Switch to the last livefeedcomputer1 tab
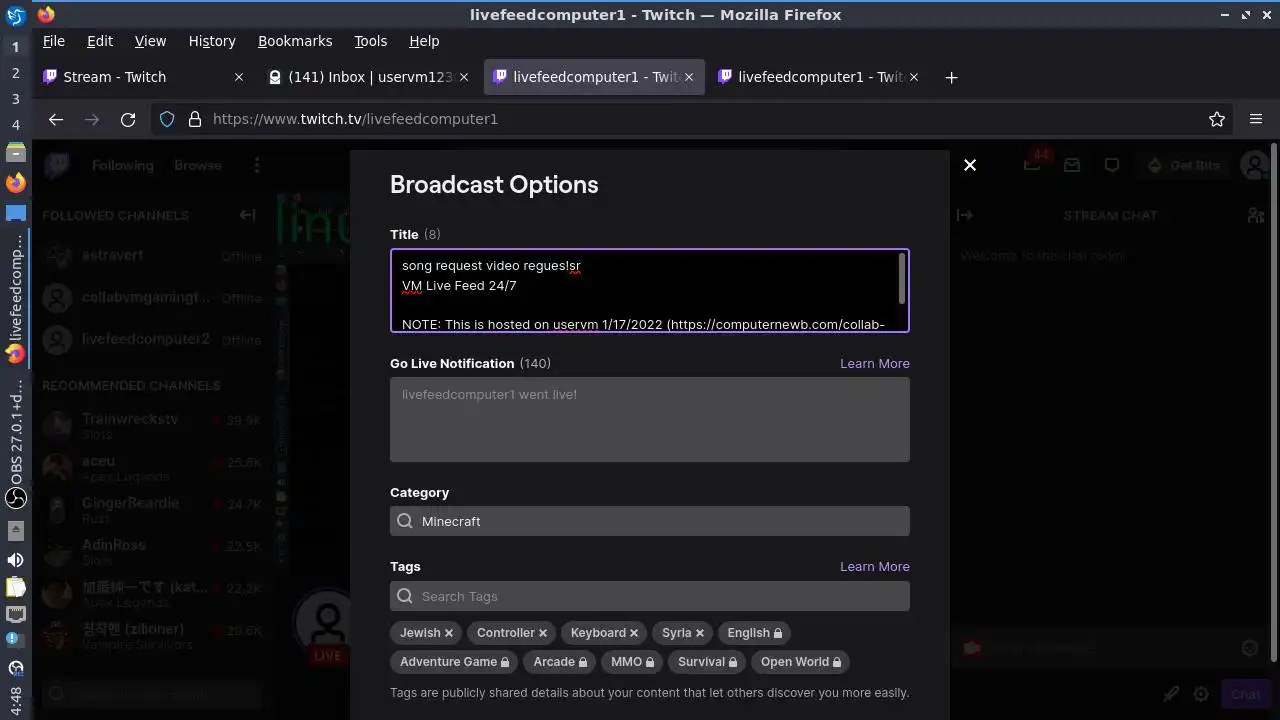The width and height of the screenshot is (1280, 720). point(818,77)
